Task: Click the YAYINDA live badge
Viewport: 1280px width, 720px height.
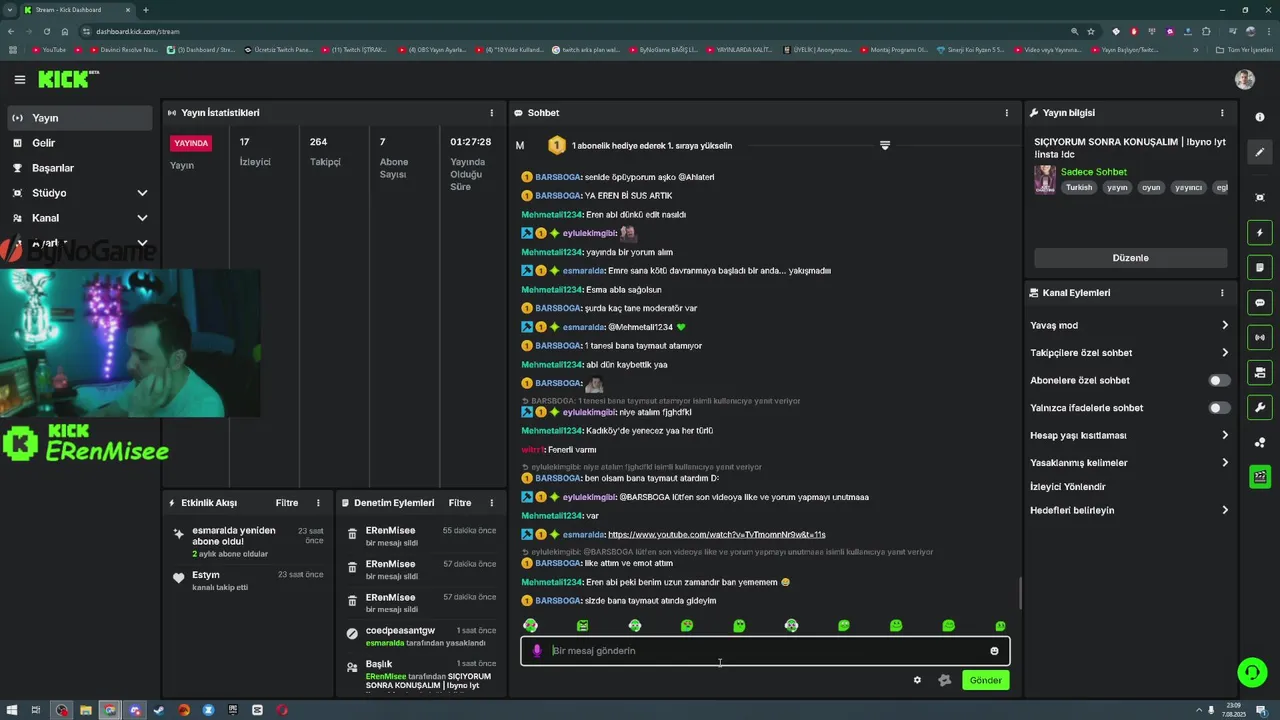Action: click(191, 143)
